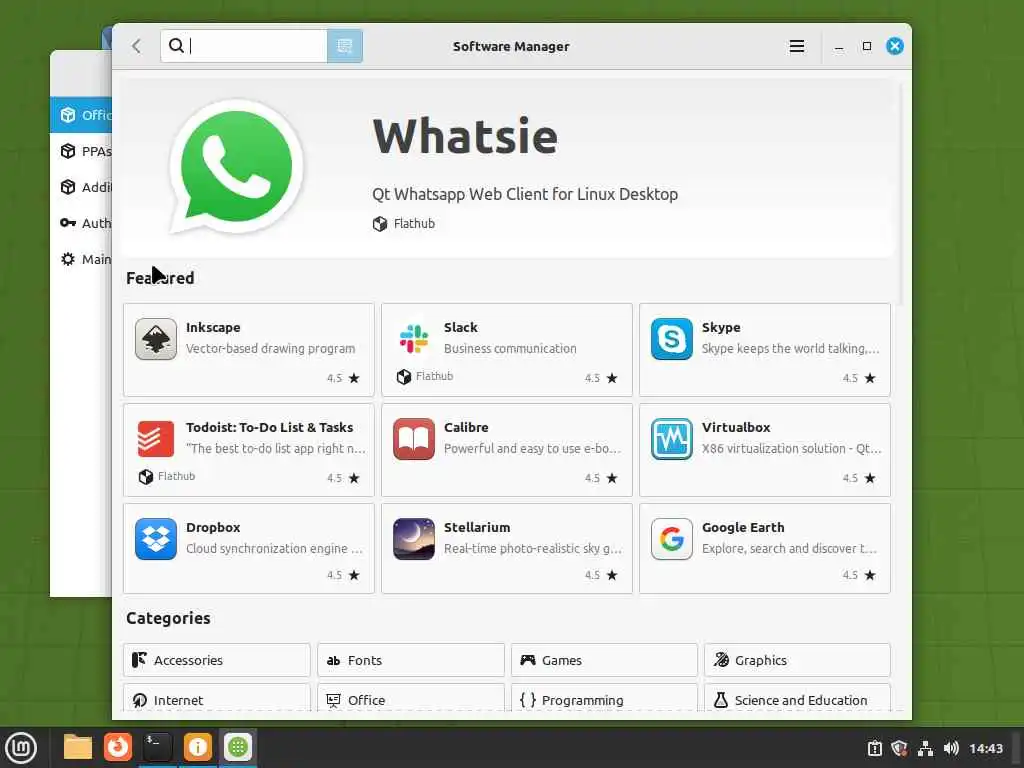
Task: Click the Calibre title text
Action: [x=466, y=427]
